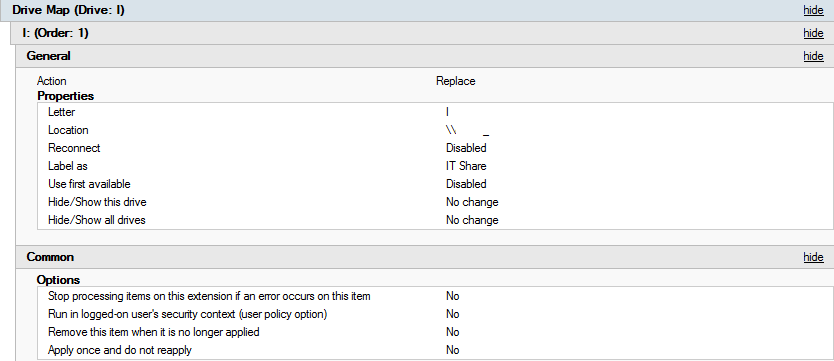Select the drive letter value I

tap(447, 112)
